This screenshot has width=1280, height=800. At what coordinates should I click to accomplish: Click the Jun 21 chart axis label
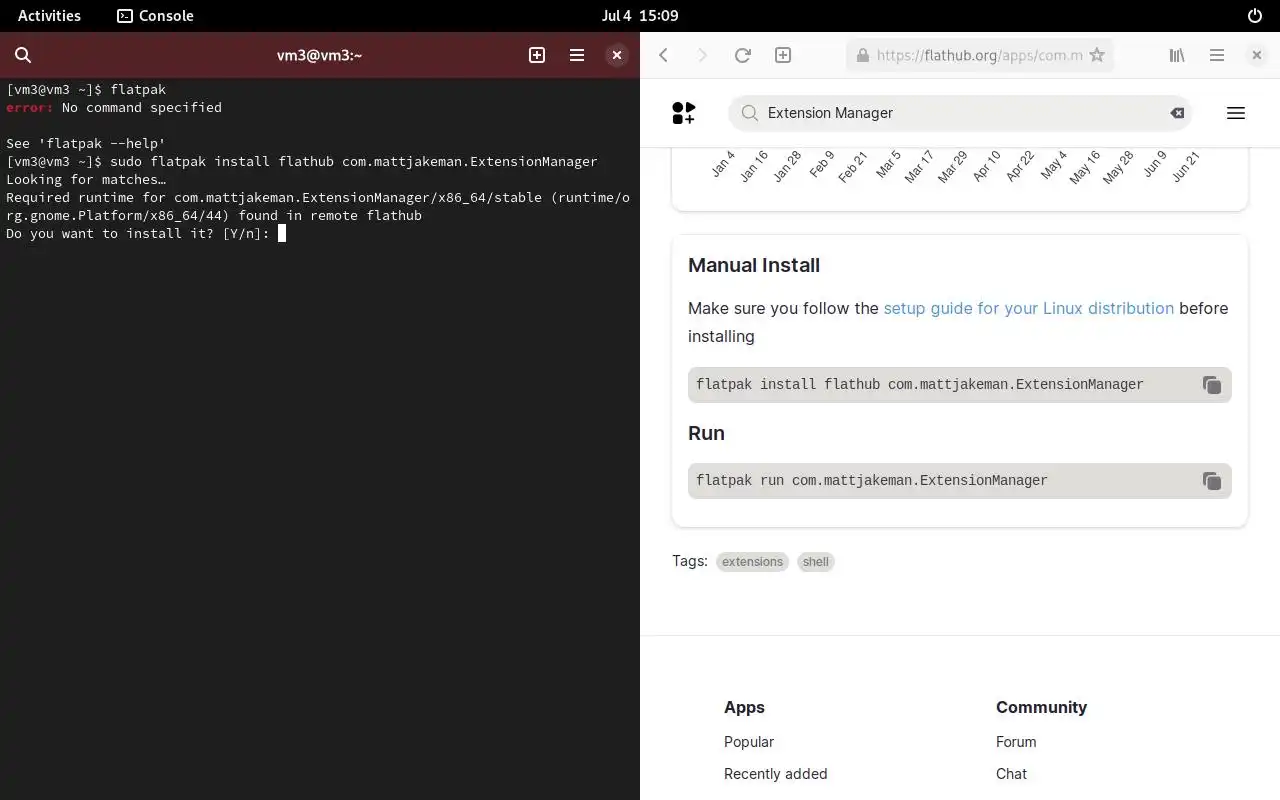1186,166
